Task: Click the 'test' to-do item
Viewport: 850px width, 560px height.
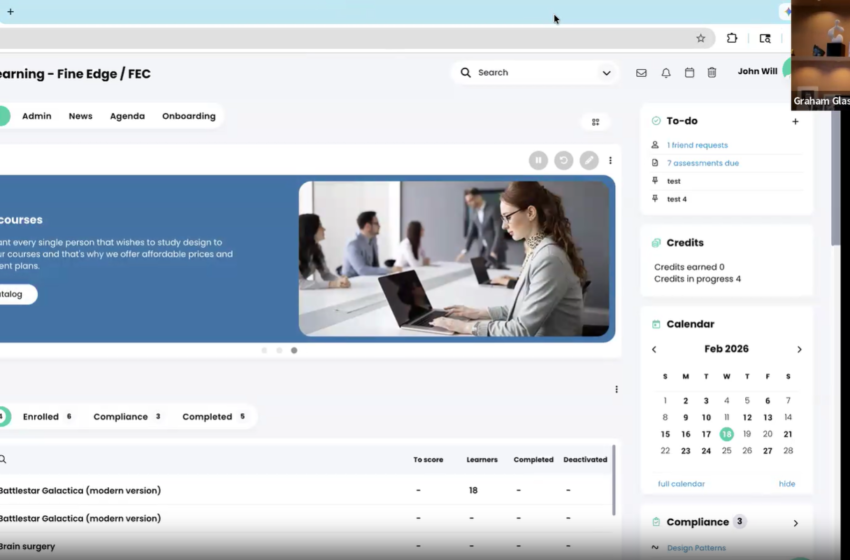Action: point(673,181)
